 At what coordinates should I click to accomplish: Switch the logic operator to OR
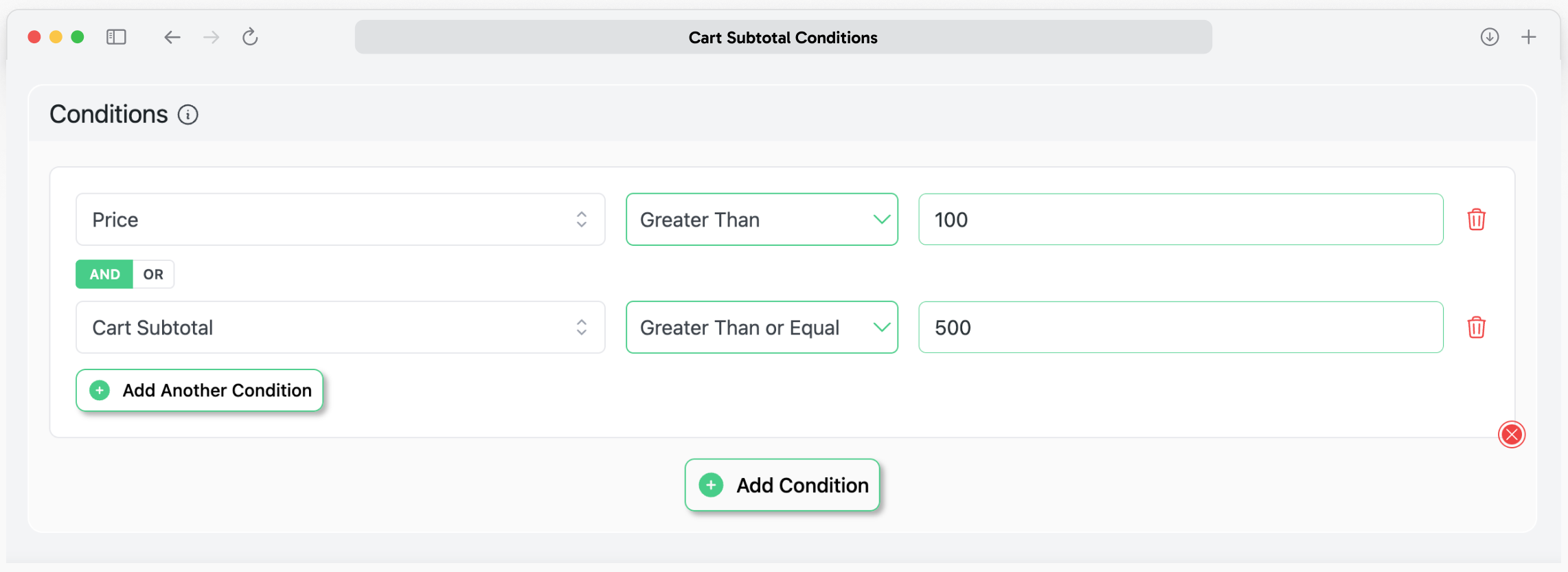tap(153, 275)
